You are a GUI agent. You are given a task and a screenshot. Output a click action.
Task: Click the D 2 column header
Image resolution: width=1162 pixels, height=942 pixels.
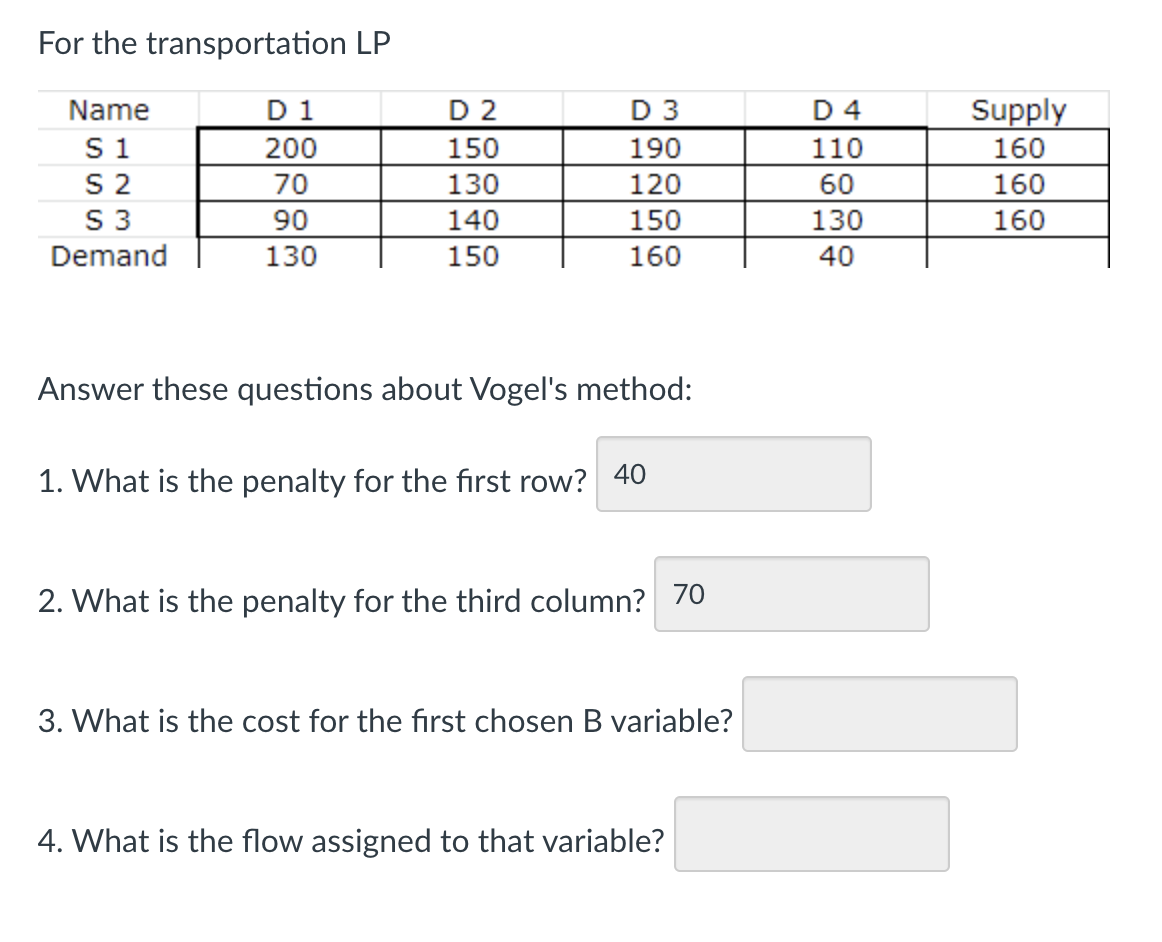[x=472, y=109]
